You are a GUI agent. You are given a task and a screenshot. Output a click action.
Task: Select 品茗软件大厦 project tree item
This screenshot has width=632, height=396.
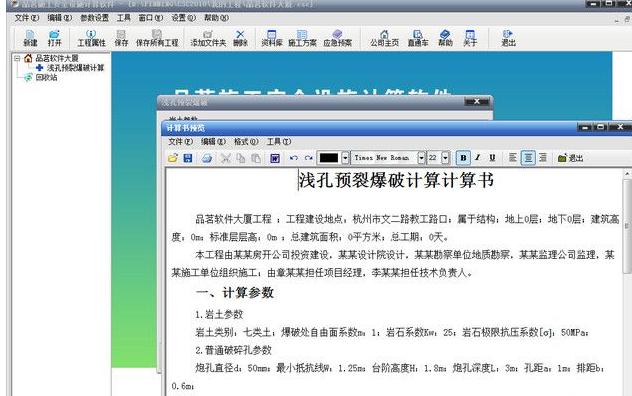[57, 58]
